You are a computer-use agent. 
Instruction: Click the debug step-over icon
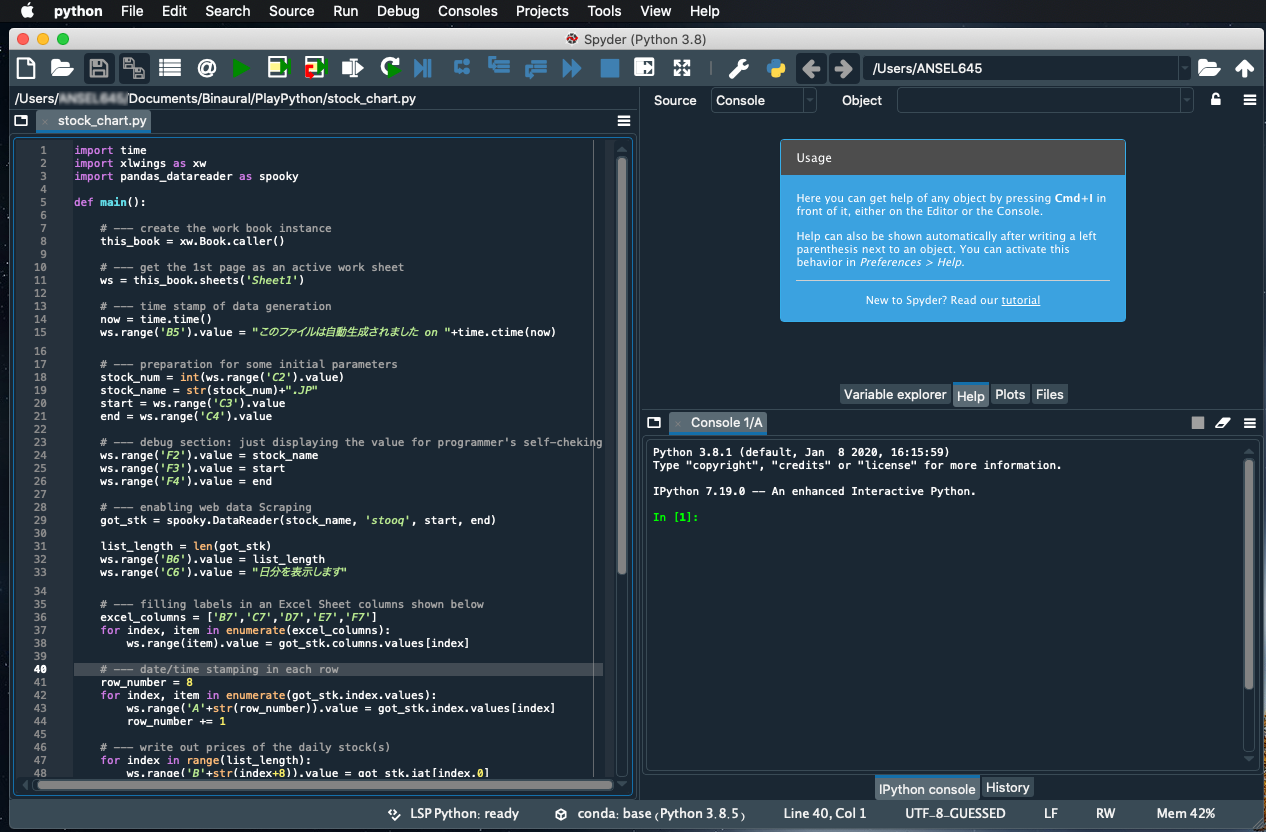[462, 68]
